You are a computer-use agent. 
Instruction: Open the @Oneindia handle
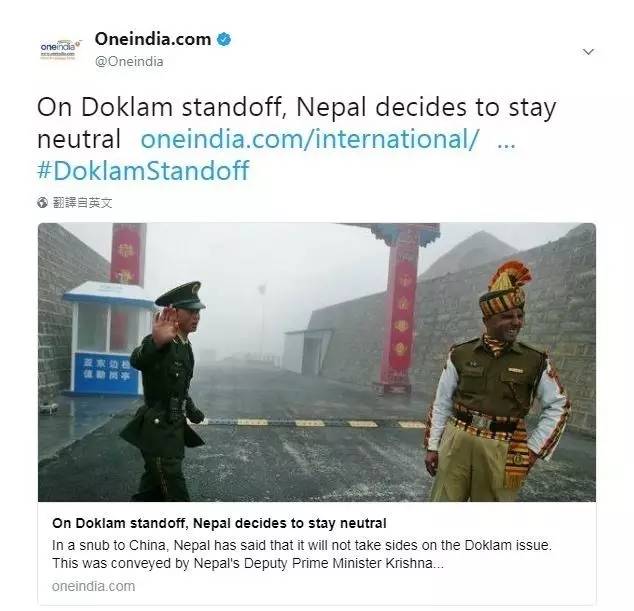[x=129, y=61]
